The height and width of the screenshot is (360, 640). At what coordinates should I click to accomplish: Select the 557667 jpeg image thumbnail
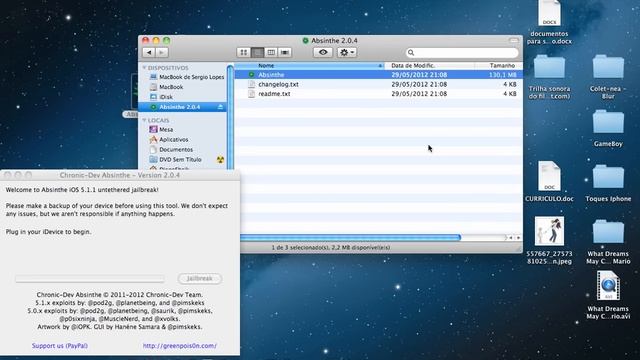(x=549, y=231)
